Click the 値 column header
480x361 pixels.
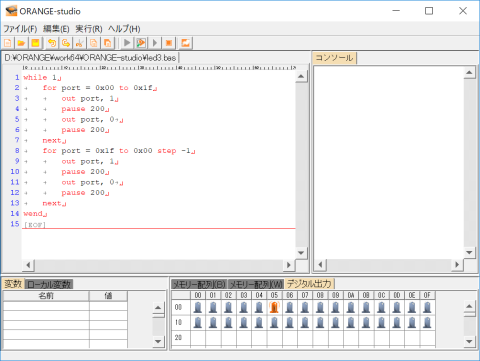[108, 296]
